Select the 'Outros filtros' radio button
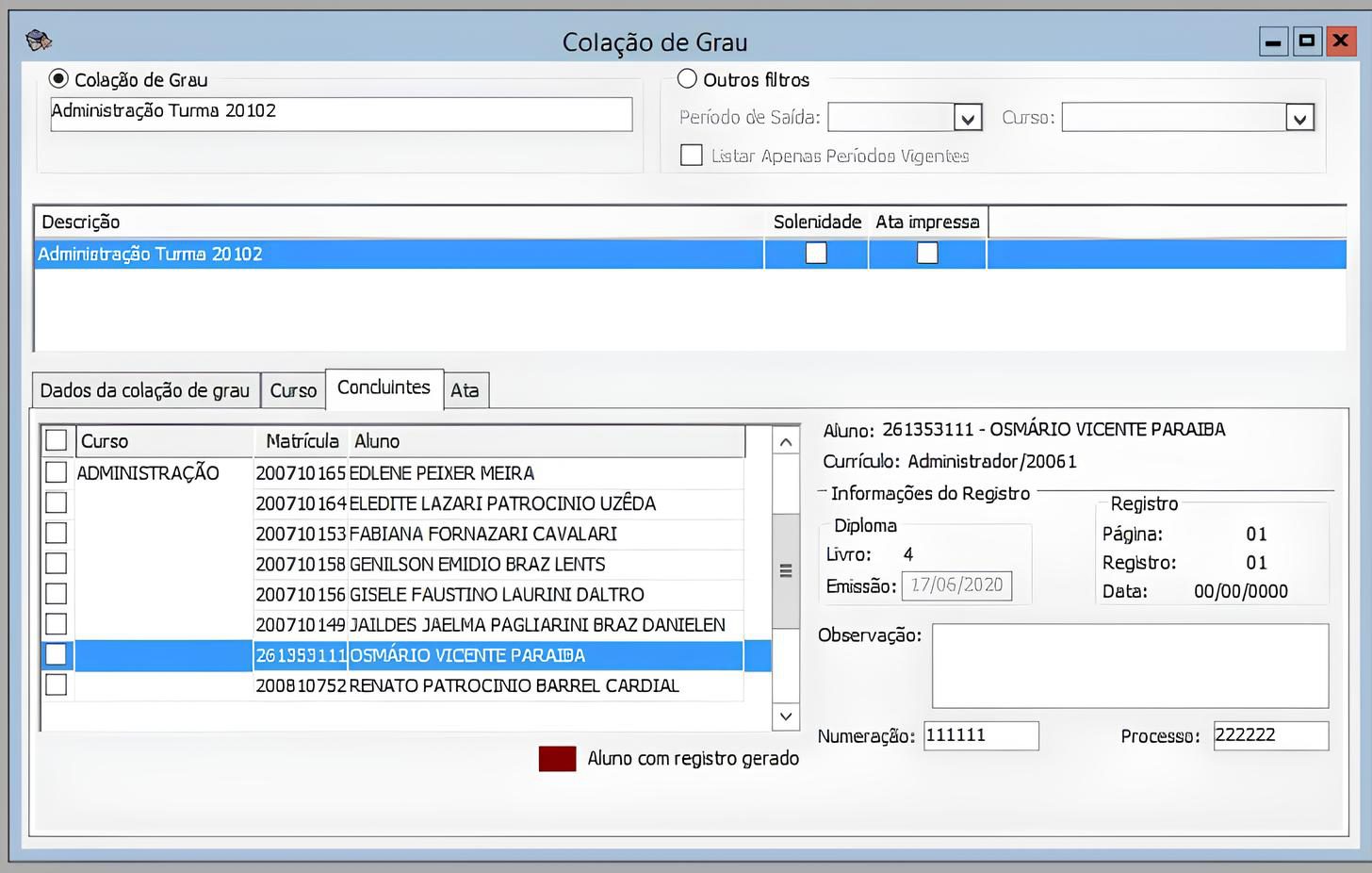 [x=687, y=78]
